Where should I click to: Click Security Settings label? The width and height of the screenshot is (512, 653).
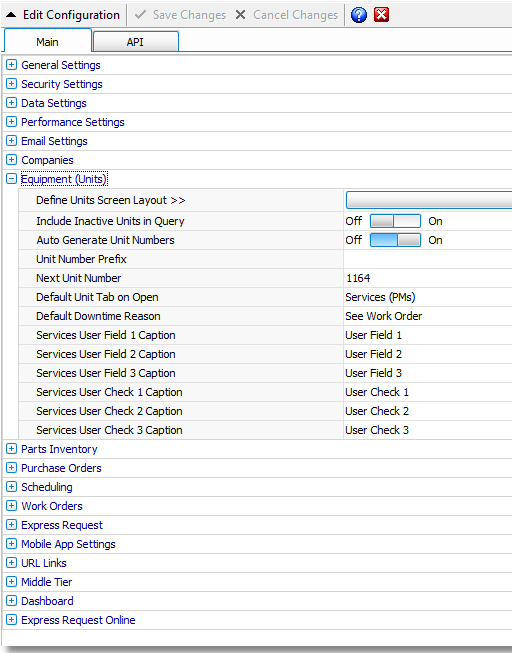tap(62, 84)
